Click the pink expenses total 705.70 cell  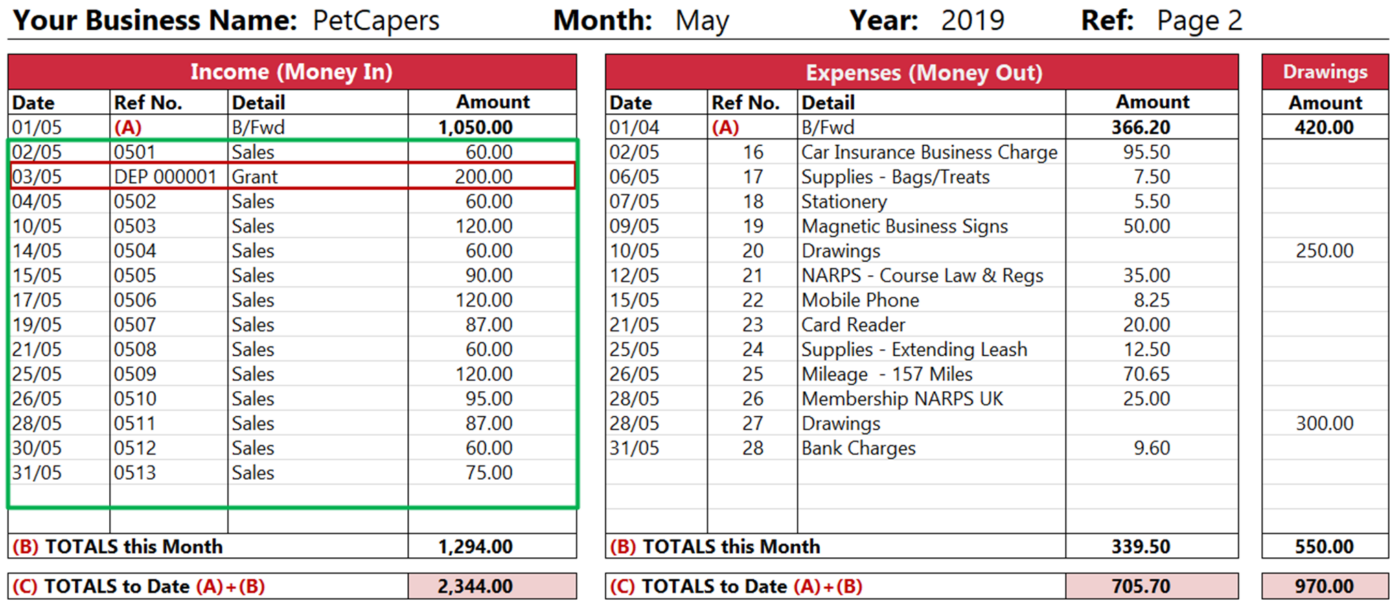pos(1152,587)
